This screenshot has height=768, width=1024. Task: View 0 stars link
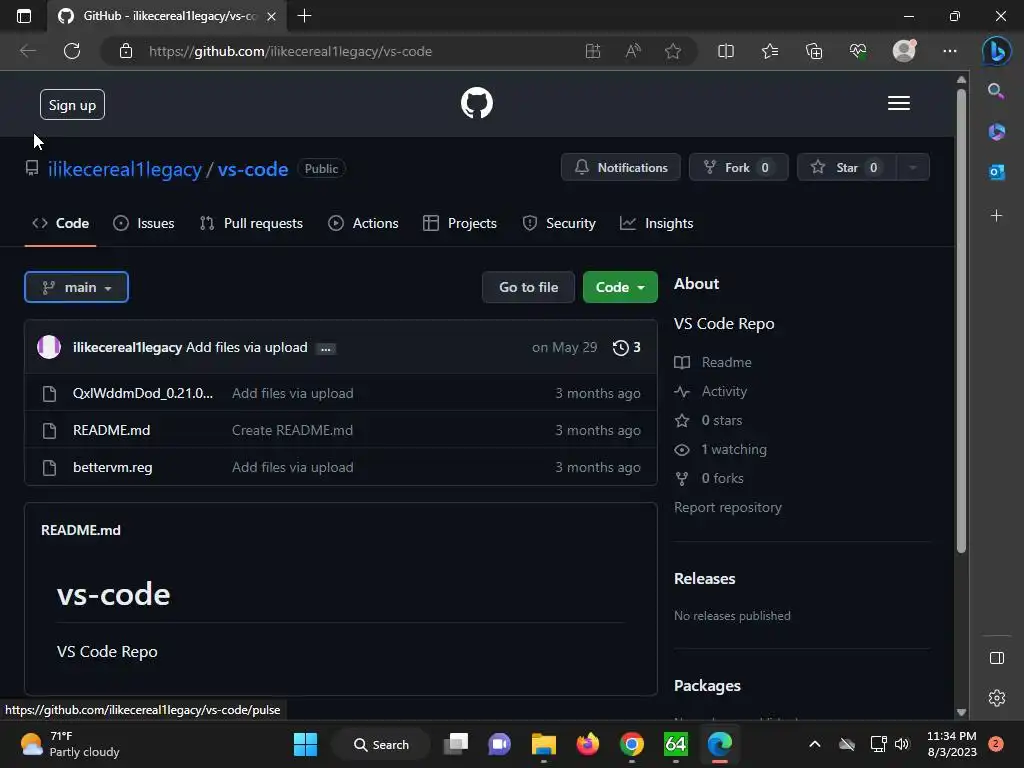tap(722, 421)
